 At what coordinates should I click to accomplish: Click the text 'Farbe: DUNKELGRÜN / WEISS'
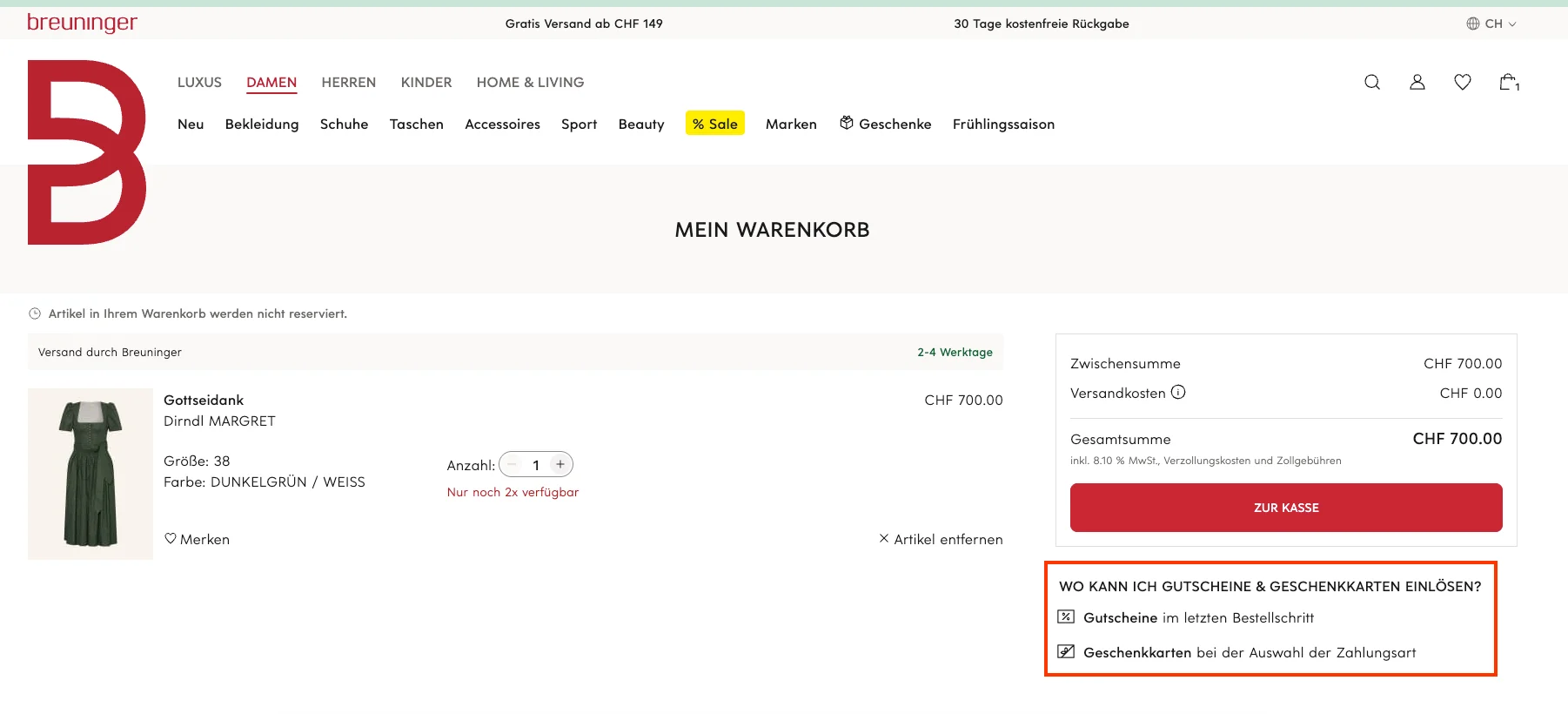tap(265, 482)
